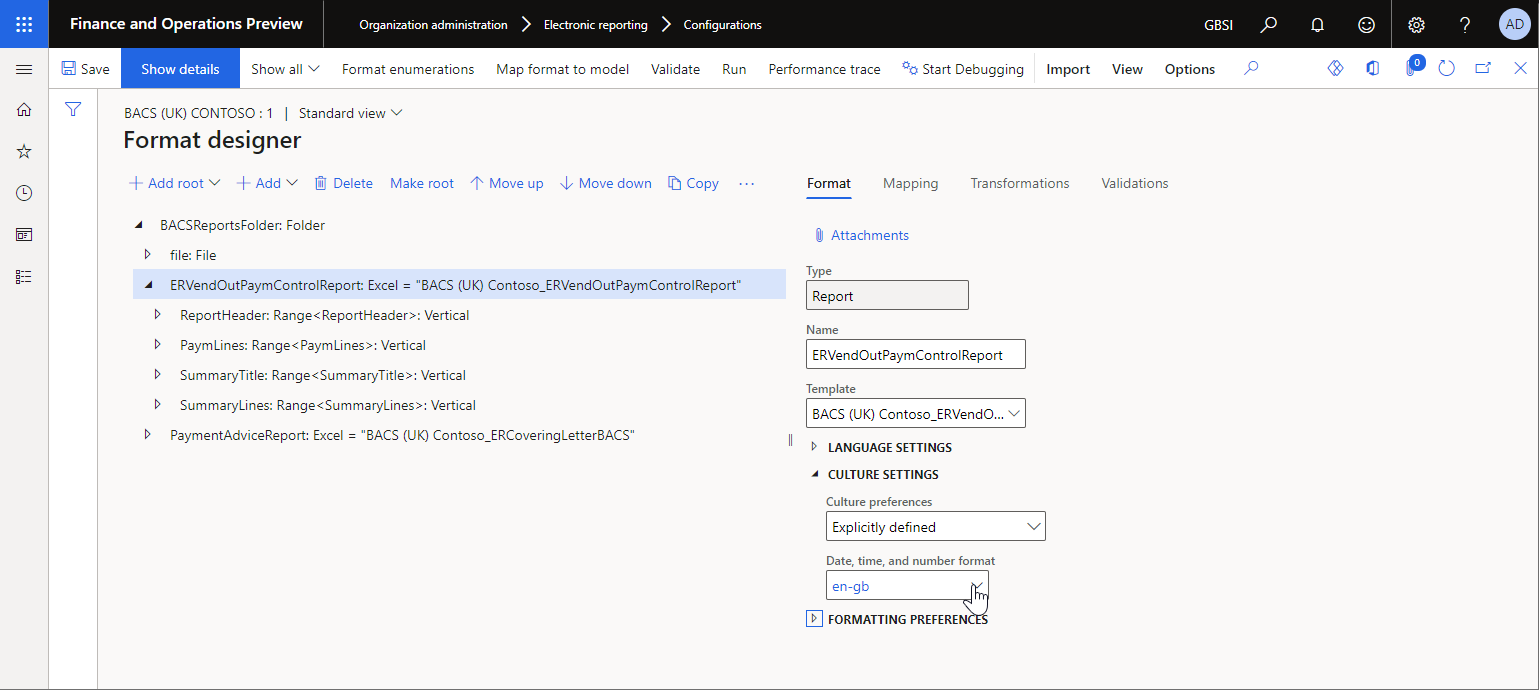Switch to the Mapping tab
Screen dimensions: 1539x690
[910, 183]
